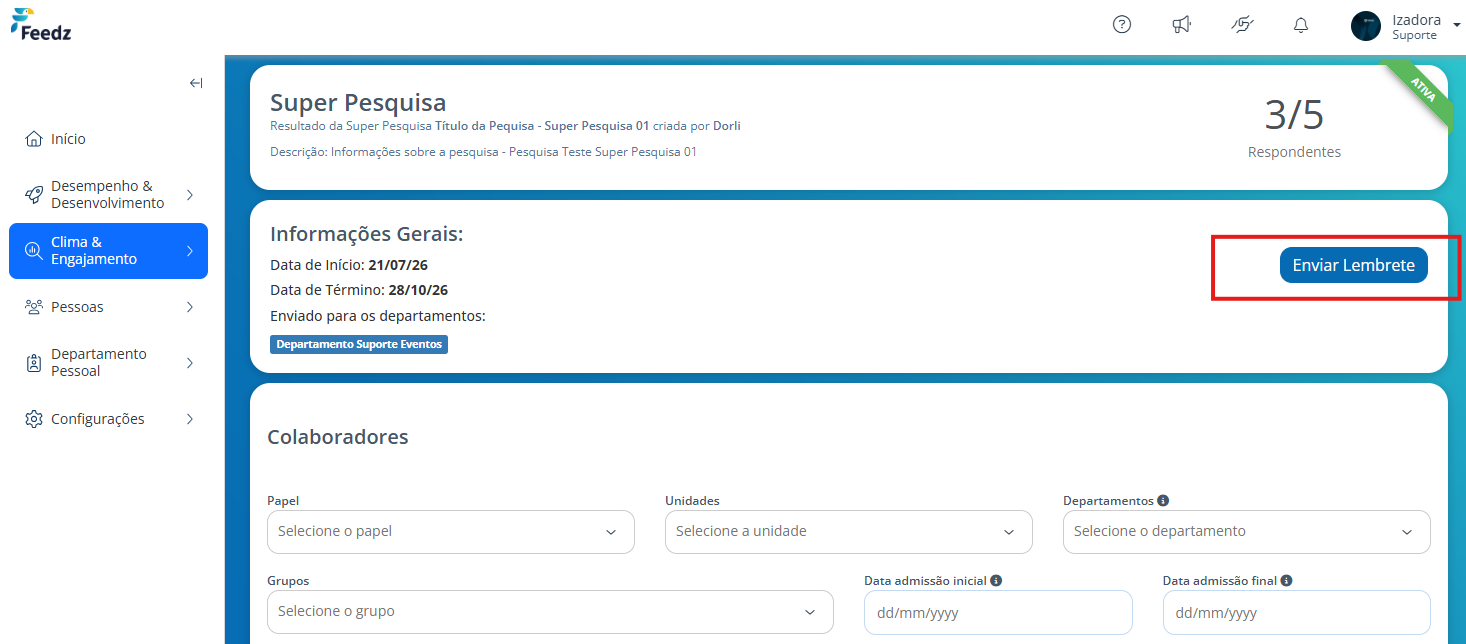Open the user menu caret next to Izadora
Image resolution: width=1466 pixels, height=644 pixels.
click(1456, 26)
